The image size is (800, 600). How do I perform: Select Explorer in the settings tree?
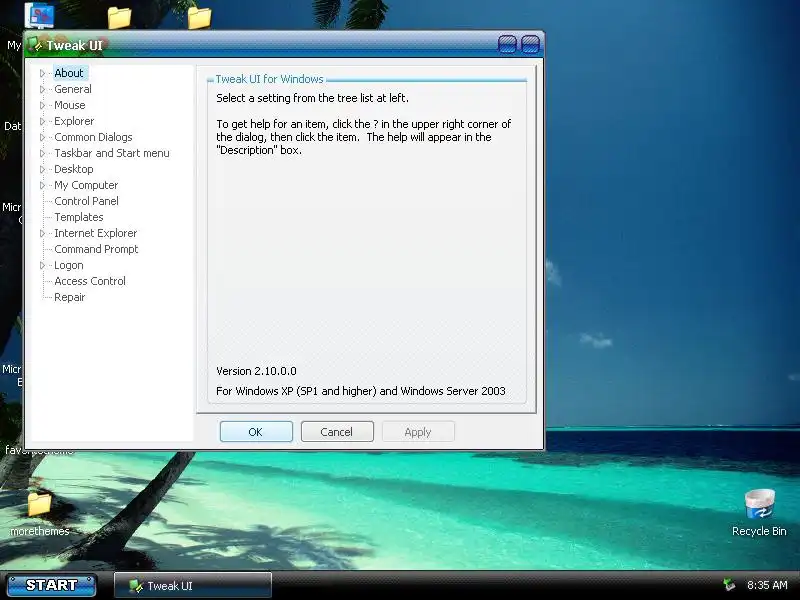point(74,121)
